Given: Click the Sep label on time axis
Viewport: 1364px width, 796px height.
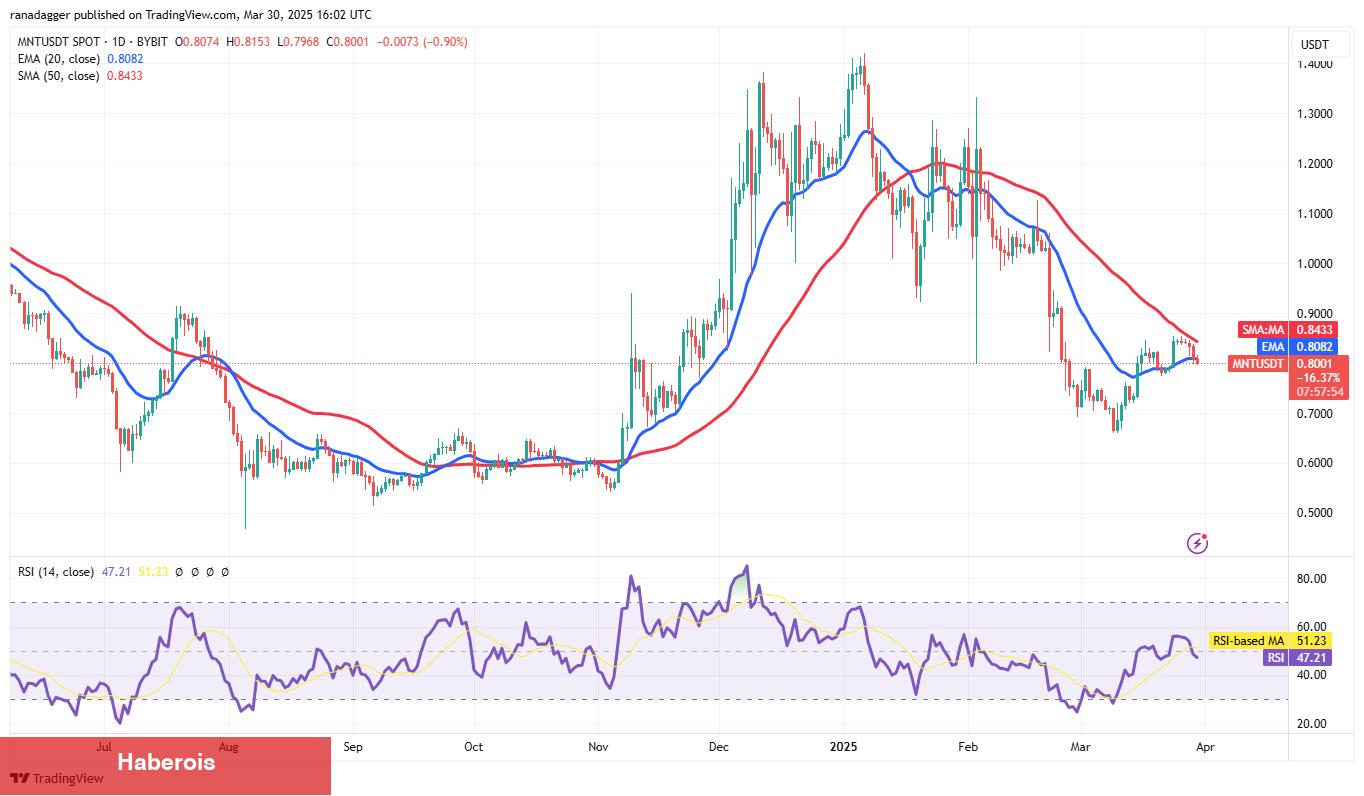Looking at the screenshot, I should [x=353, y=747].
